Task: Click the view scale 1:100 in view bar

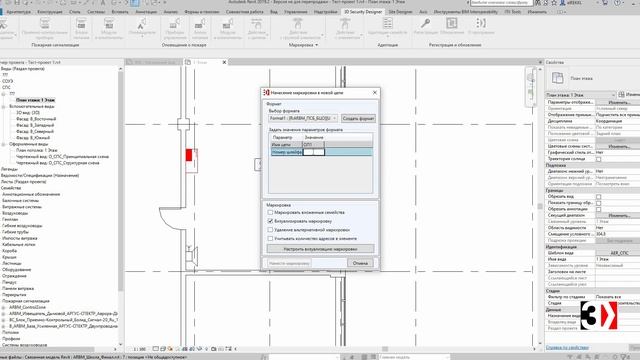Action: click(x=139, y=349)
